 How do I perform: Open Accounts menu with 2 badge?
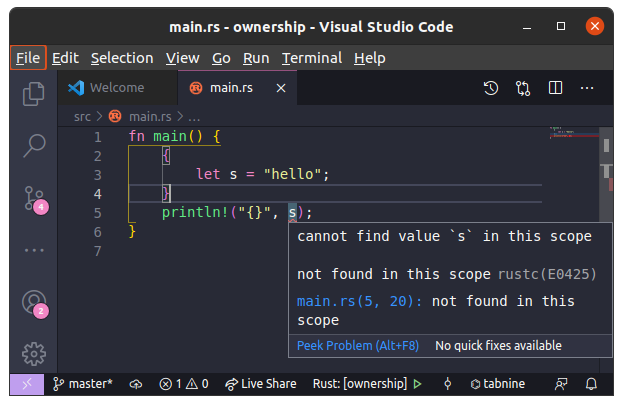tap(35, 304)
